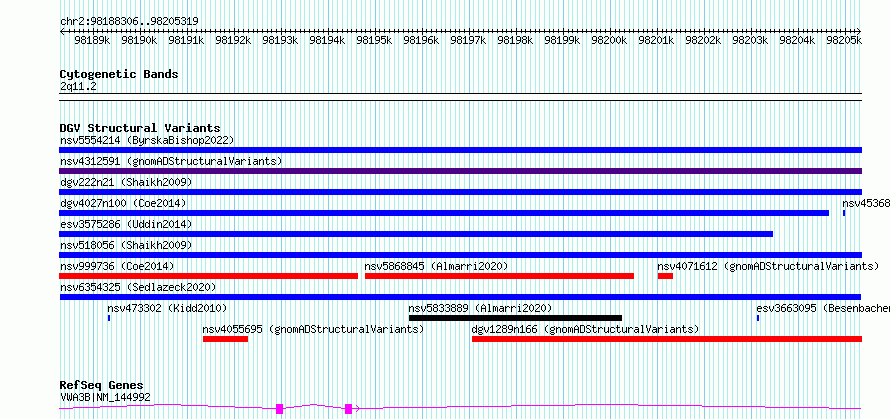
Task: Open nsv5868845 (Almarri2020) variant label
Action: (x=436, y=266)
